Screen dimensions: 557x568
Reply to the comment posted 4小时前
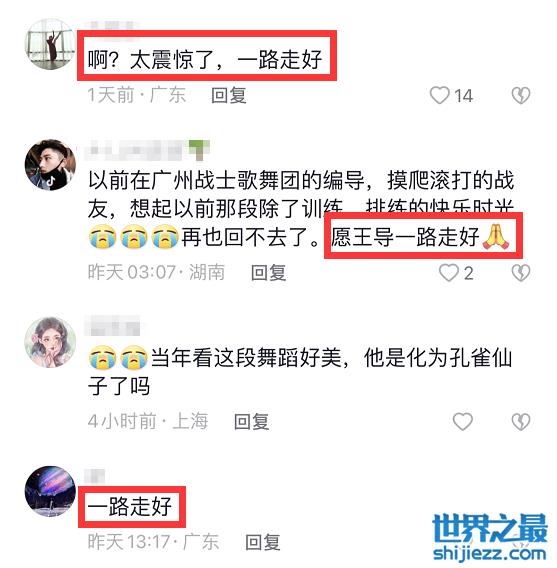click(x=251, y=421)
